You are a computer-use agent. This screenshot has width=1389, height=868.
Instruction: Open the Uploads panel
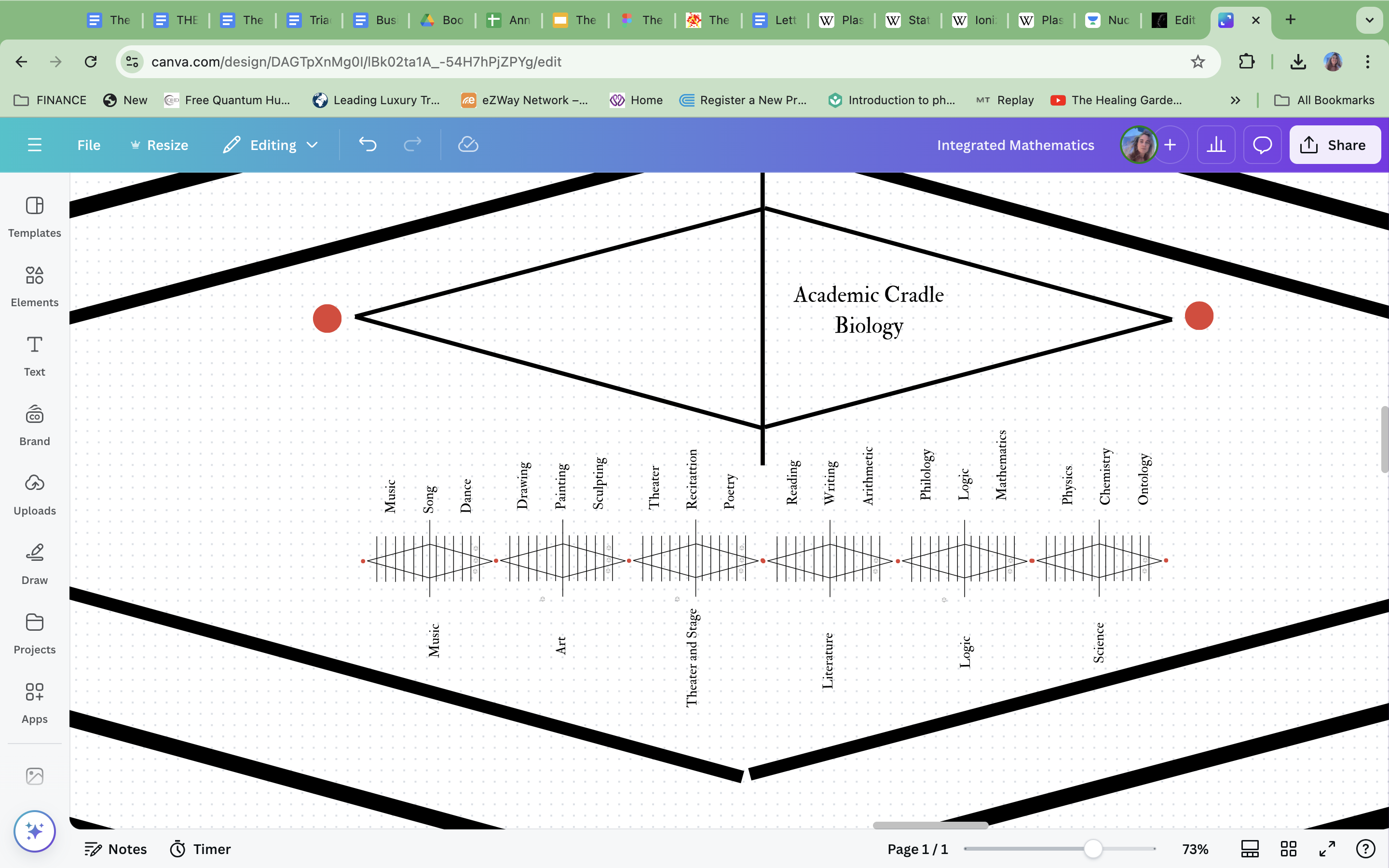point(34,494)
